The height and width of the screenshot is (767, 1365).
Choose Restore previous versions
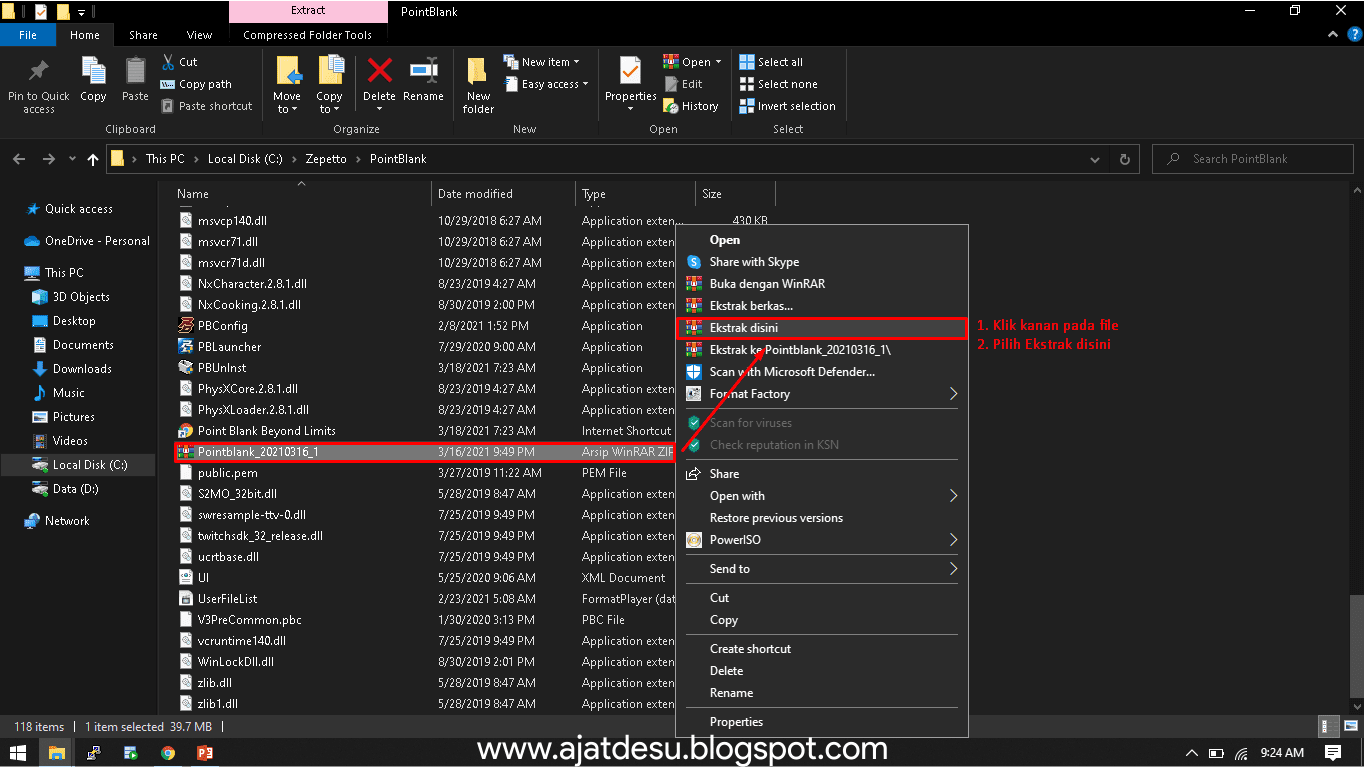pyautogui.click(x=822, y=518)
